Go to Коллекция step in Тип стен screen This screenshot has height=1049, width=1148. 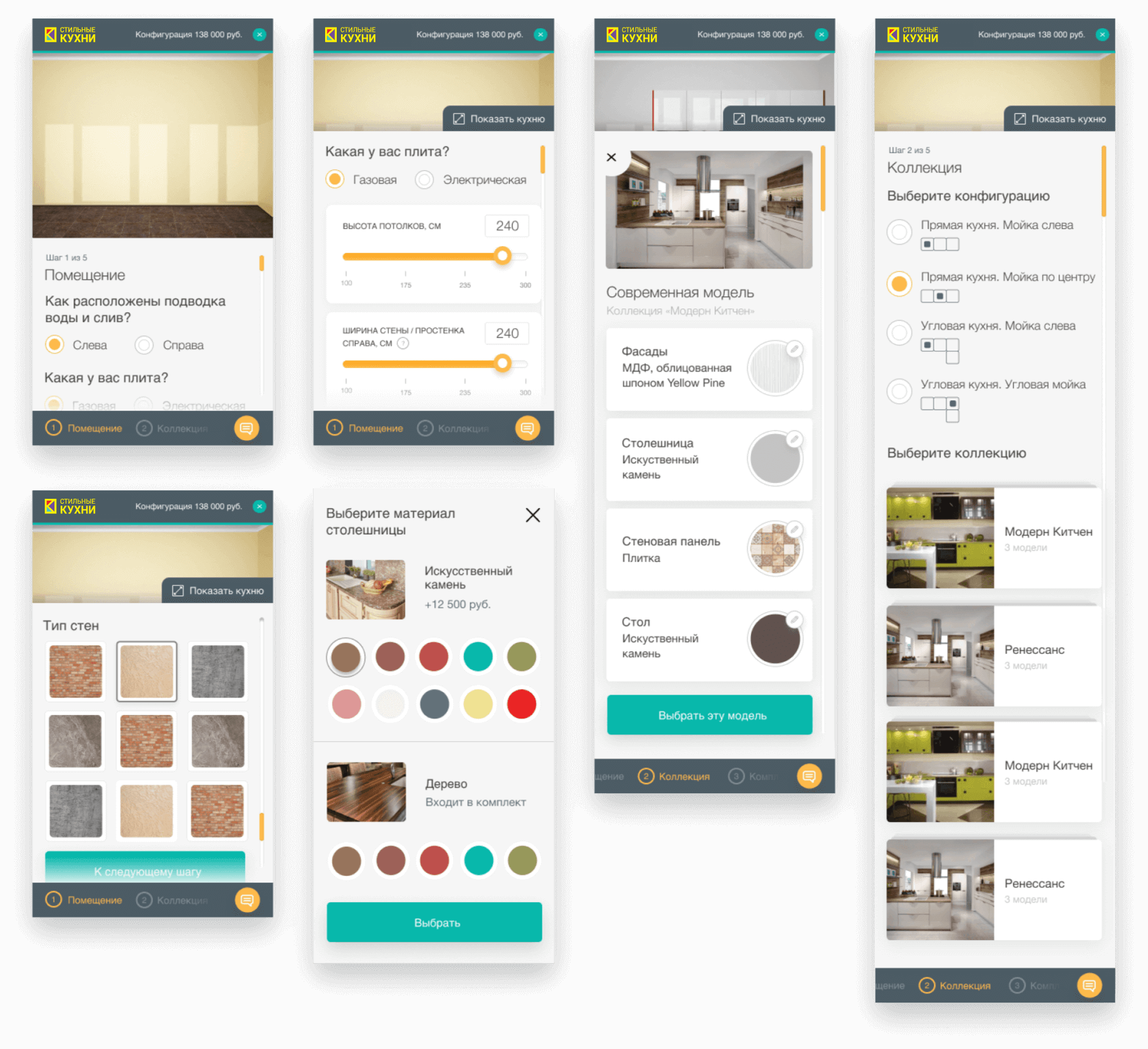pyautogui.click(x=172, y=900)
